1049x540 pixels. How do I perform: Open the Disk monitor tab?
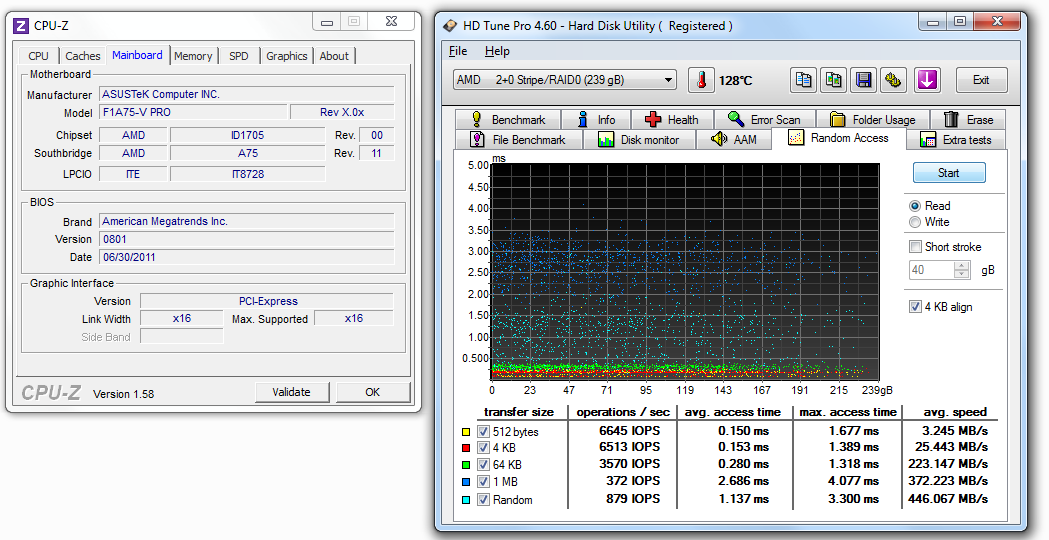point(640,140)
